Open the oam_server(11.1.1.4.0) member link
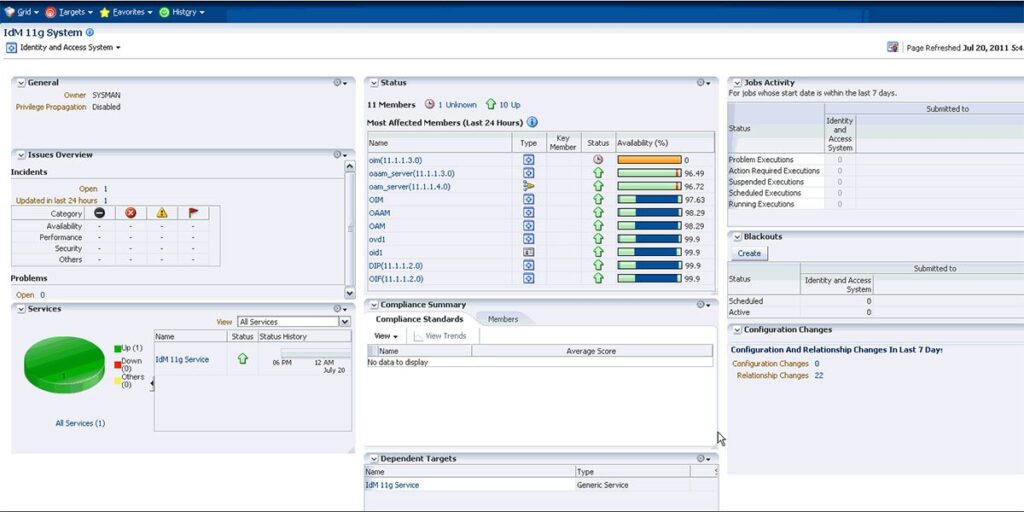This screenshot has width=1024, height=512. click(x=409, y=187)
